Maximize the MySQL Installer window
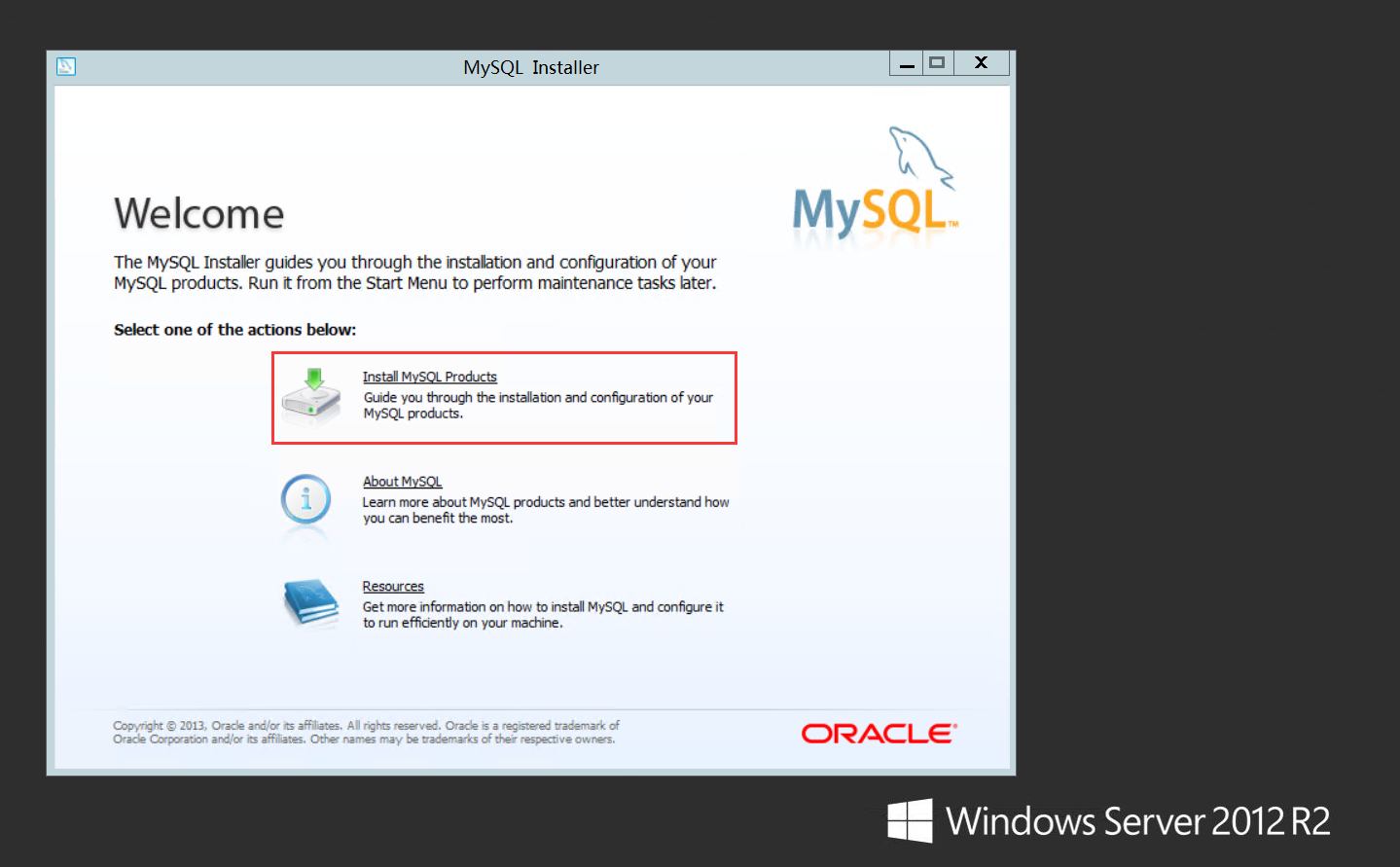This screenshot has height=867, width=1400. [937, 63]
